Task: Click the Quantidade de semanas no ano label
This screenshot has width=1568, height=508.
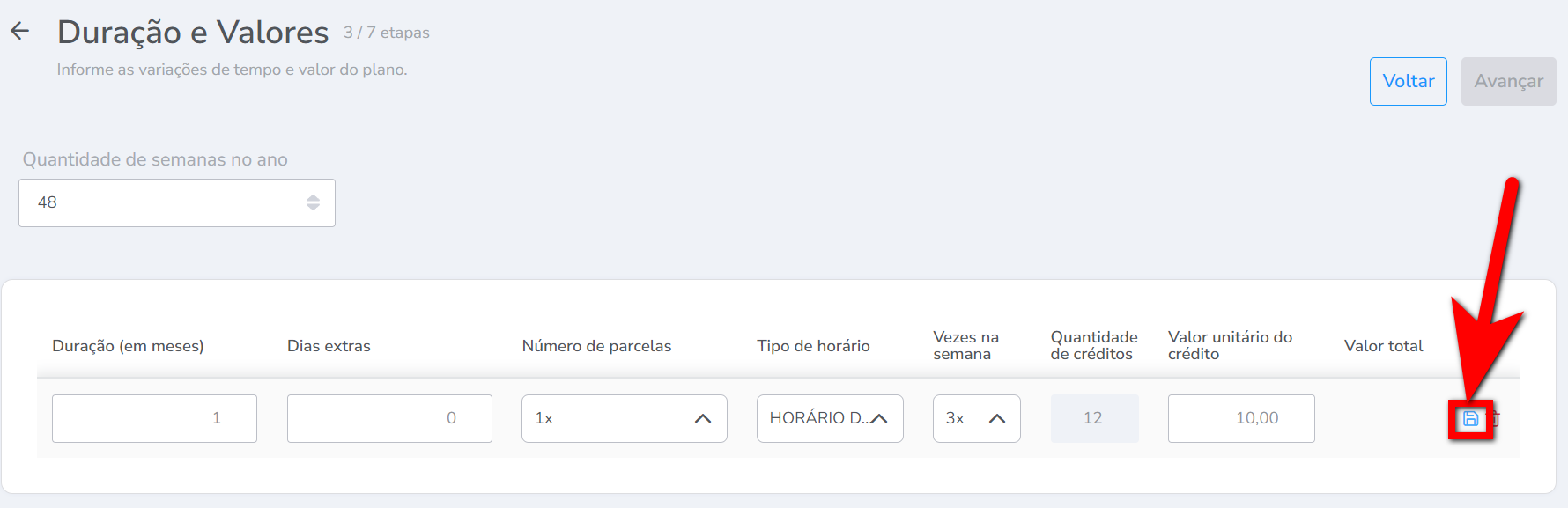Action: (x=155, y=159)
